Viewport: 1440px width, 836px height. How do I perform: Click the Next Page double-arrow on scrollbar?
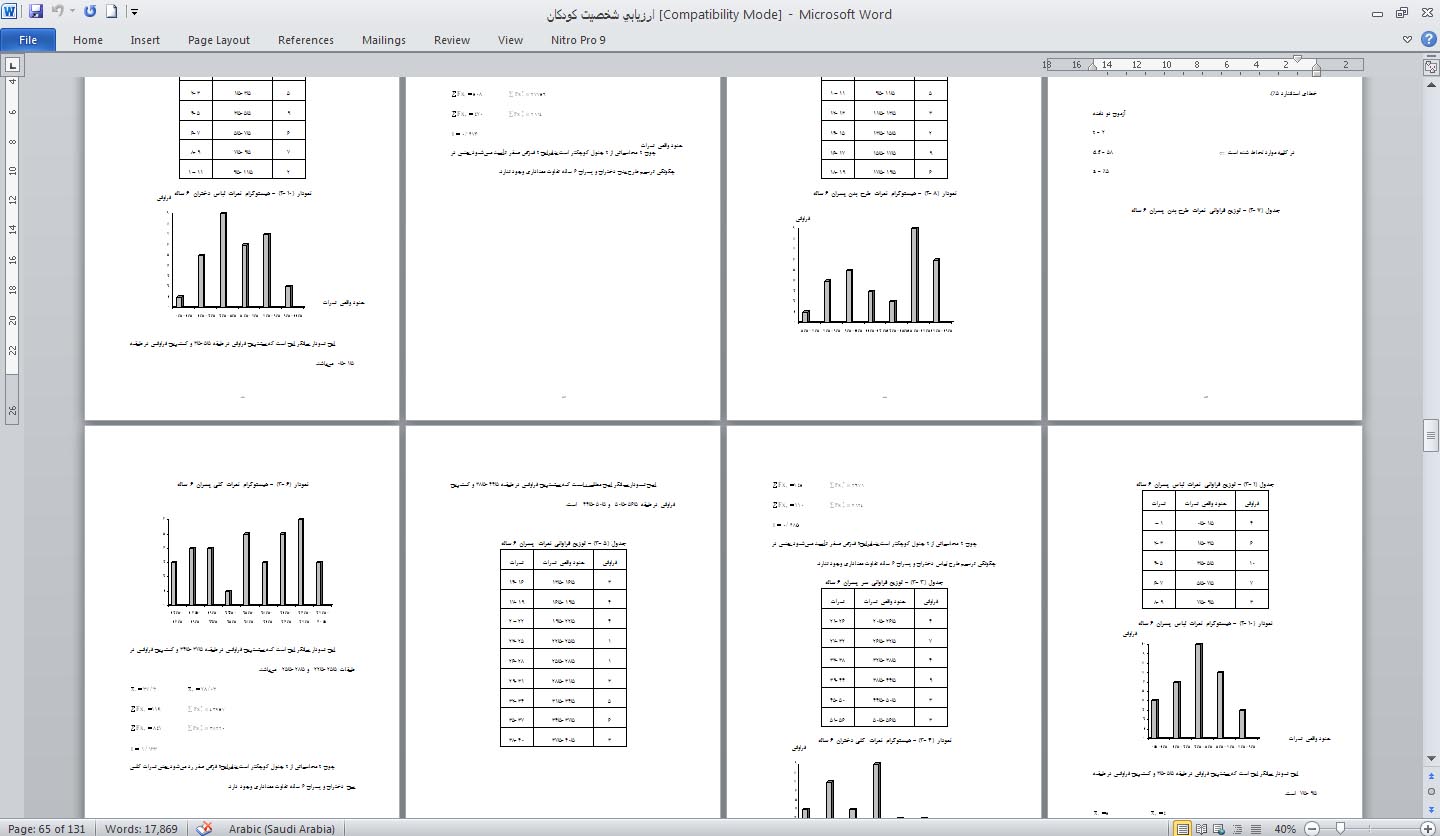pyautogui.click(x=1430, y=810)
